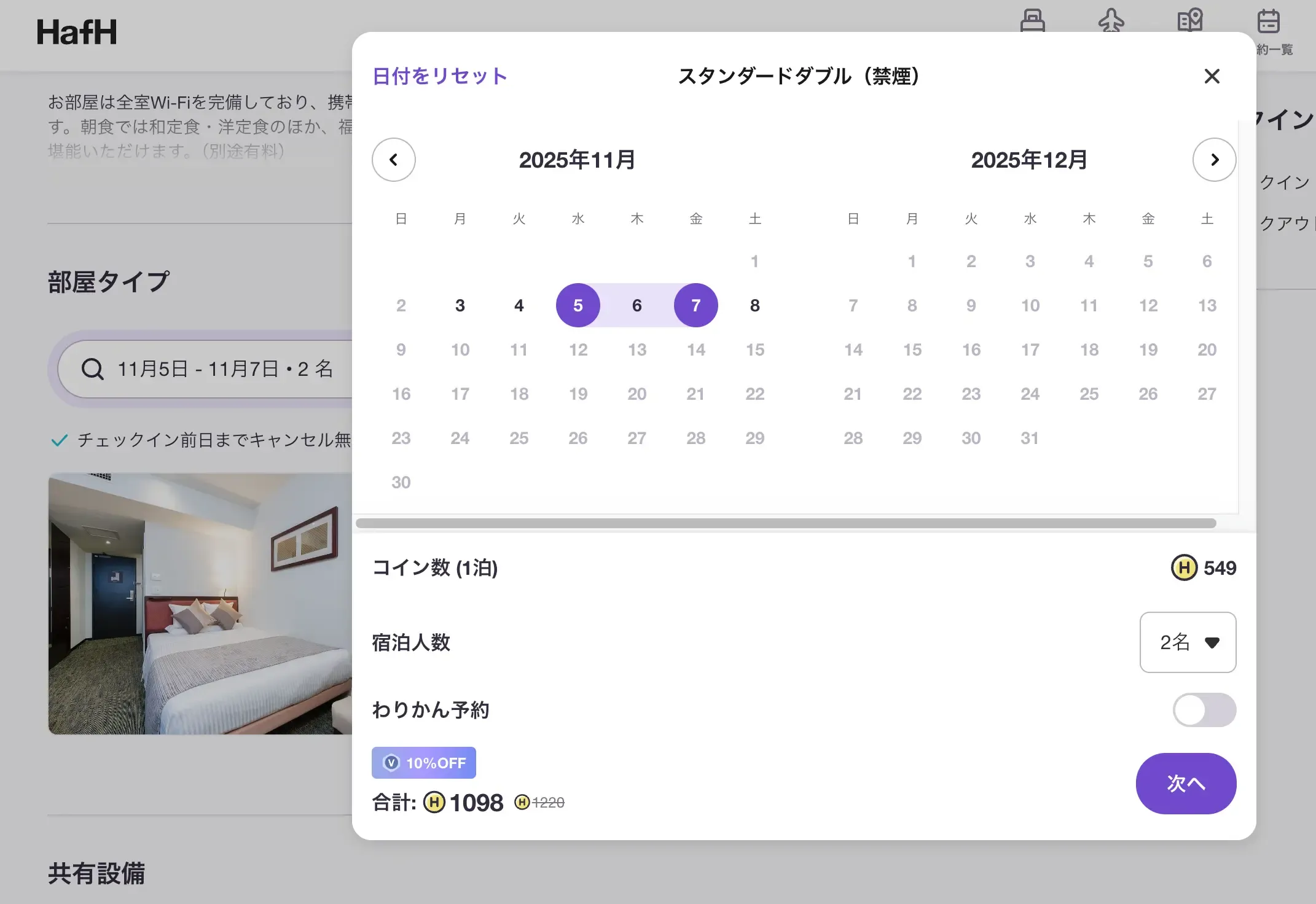Enable the わりかん予約 toggle switch
Image resolution: width=1316 pixels, height=904 pixels.
1204,710
